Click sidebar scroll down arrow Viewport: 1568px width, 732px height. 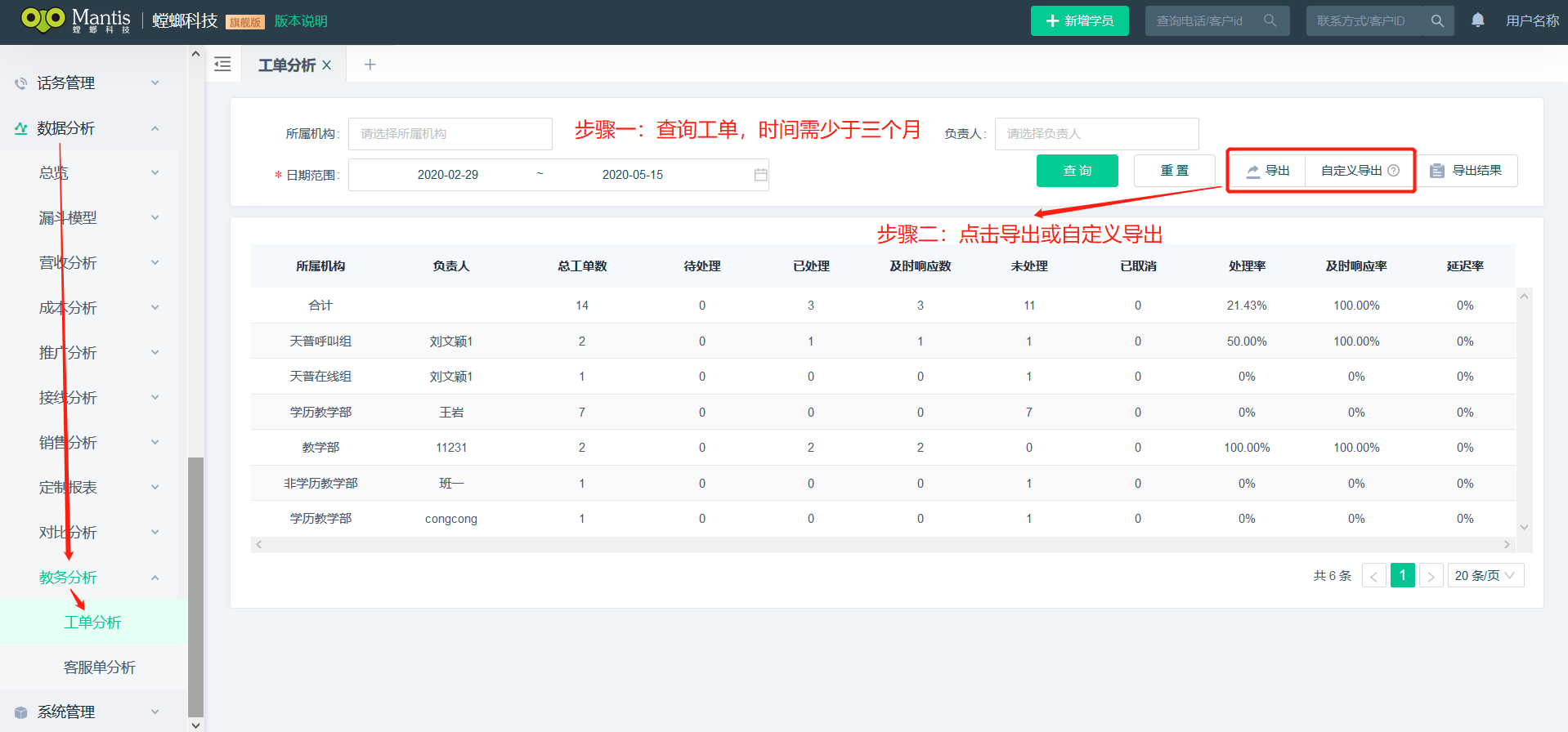coord(195,725)
